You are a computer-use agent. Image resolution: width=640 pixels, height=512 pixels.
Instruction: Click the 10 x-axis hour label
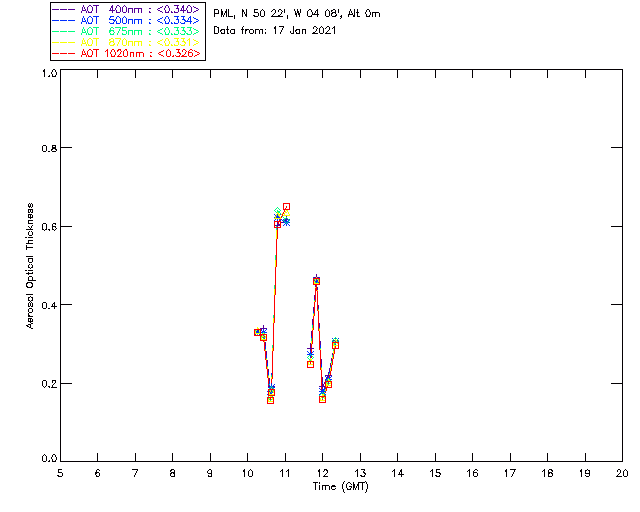click(x=248, y=473)
